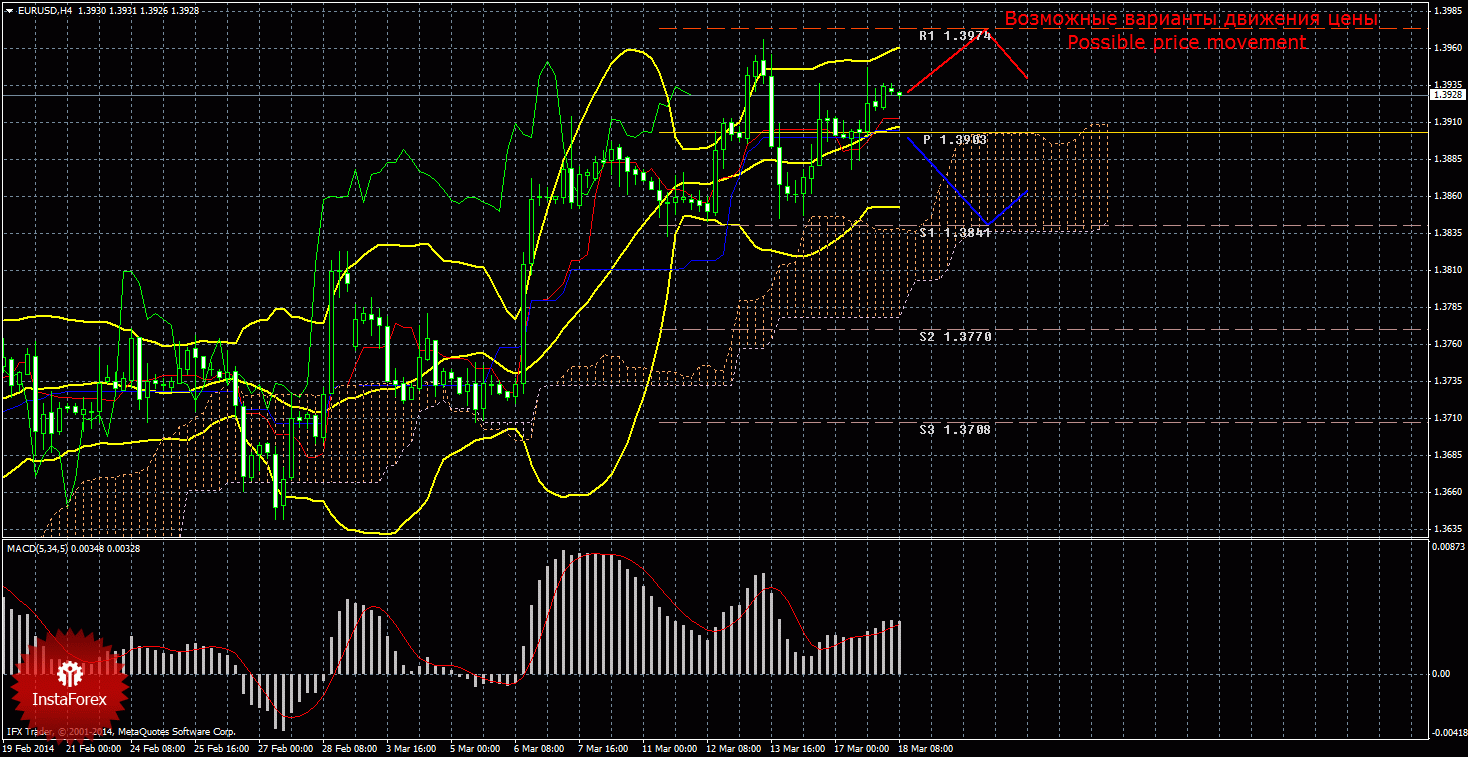The height and width of the screenshot is (757, 1468).
Task: Click the current price tag 1.3928
Action: pos(1447,94)
